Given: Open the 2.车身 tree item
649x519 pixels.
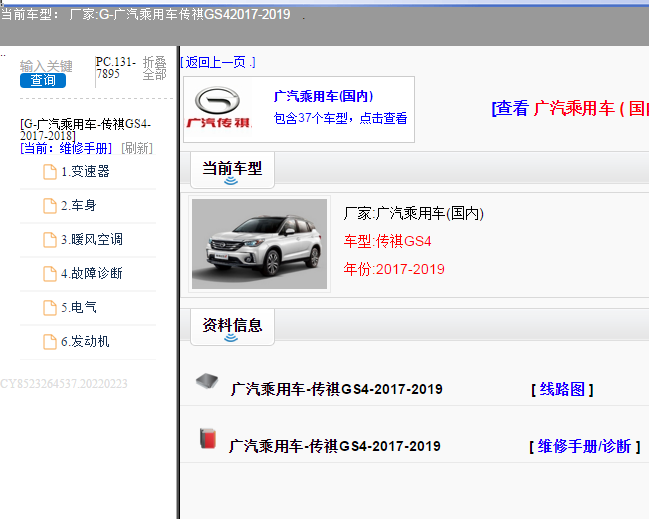Looking at the screenshot, I should tap(79, 205).
